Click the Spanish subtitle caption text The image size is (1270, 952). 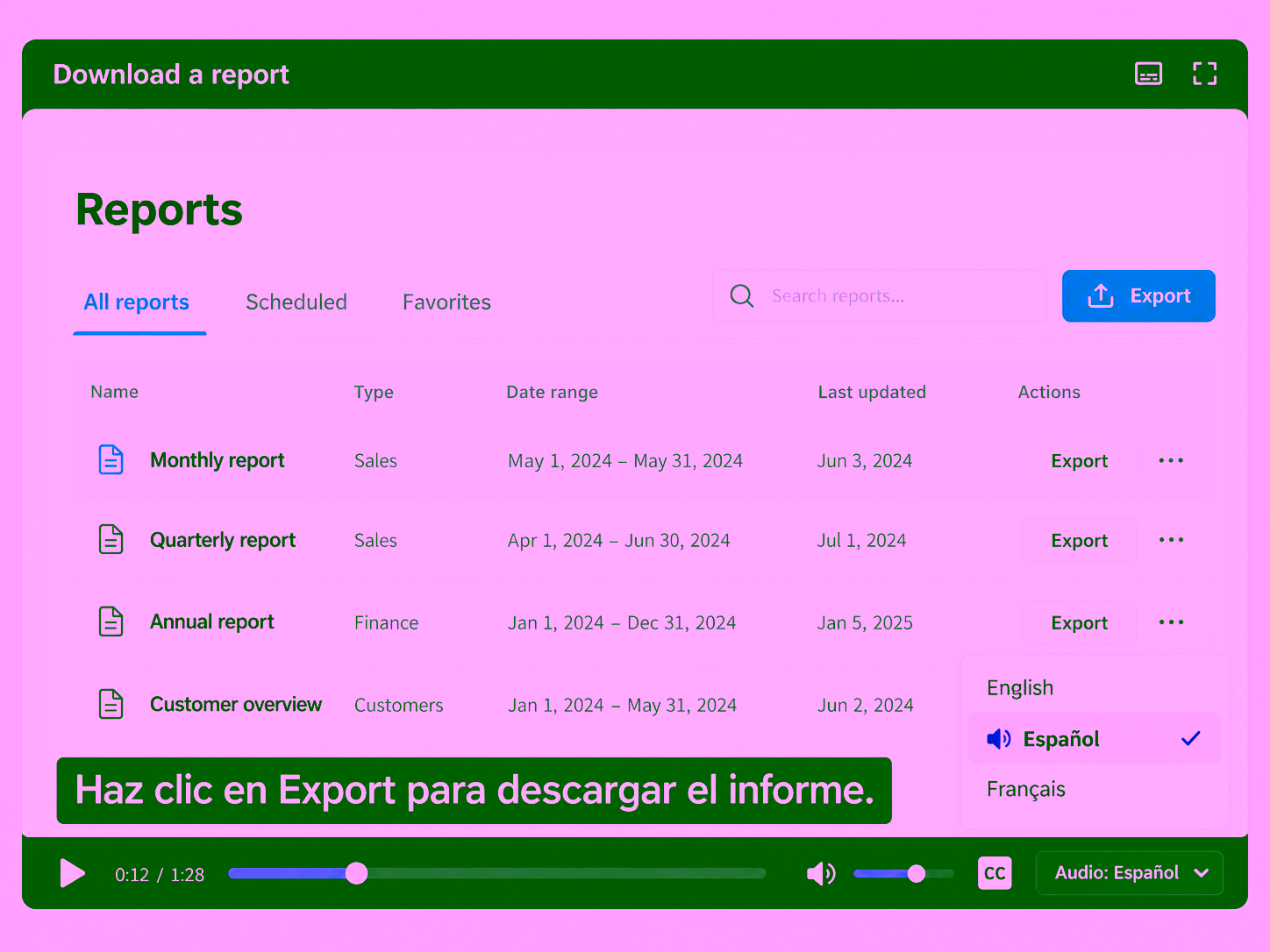point(474,791)
